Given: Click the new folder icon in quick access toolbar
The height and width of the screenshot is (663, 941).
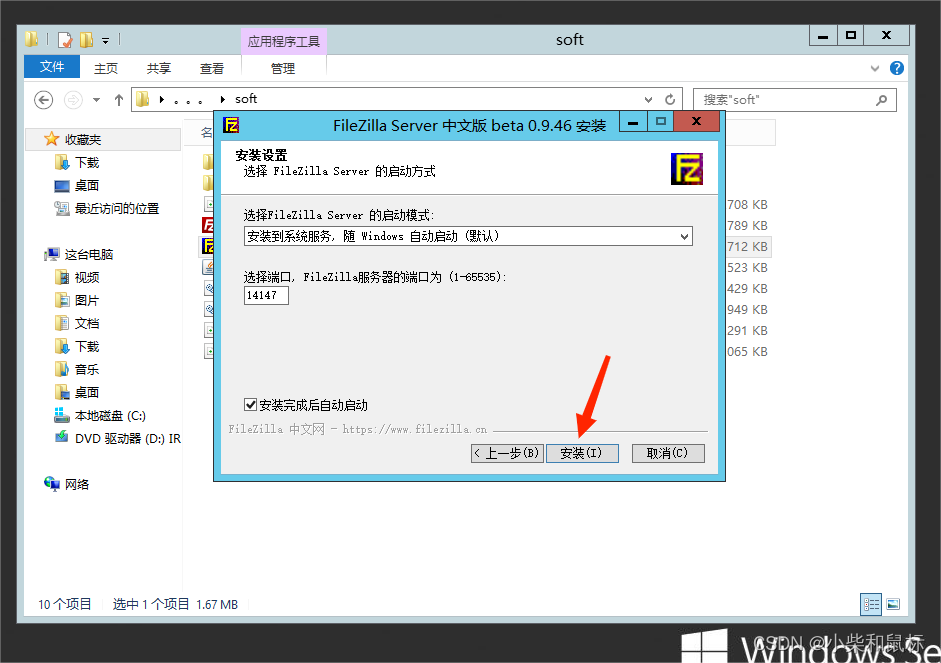Looking at the screenshot, I should pyautogui.click(x=87, y=40).
